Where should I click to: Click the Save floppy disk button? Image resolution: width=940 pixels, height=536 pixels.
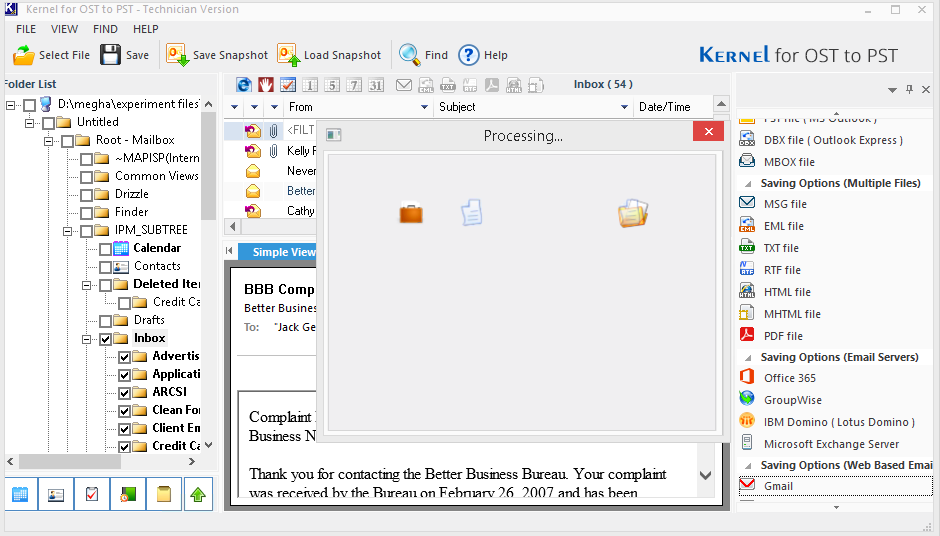pyautogui.click(x=125, y=55)
